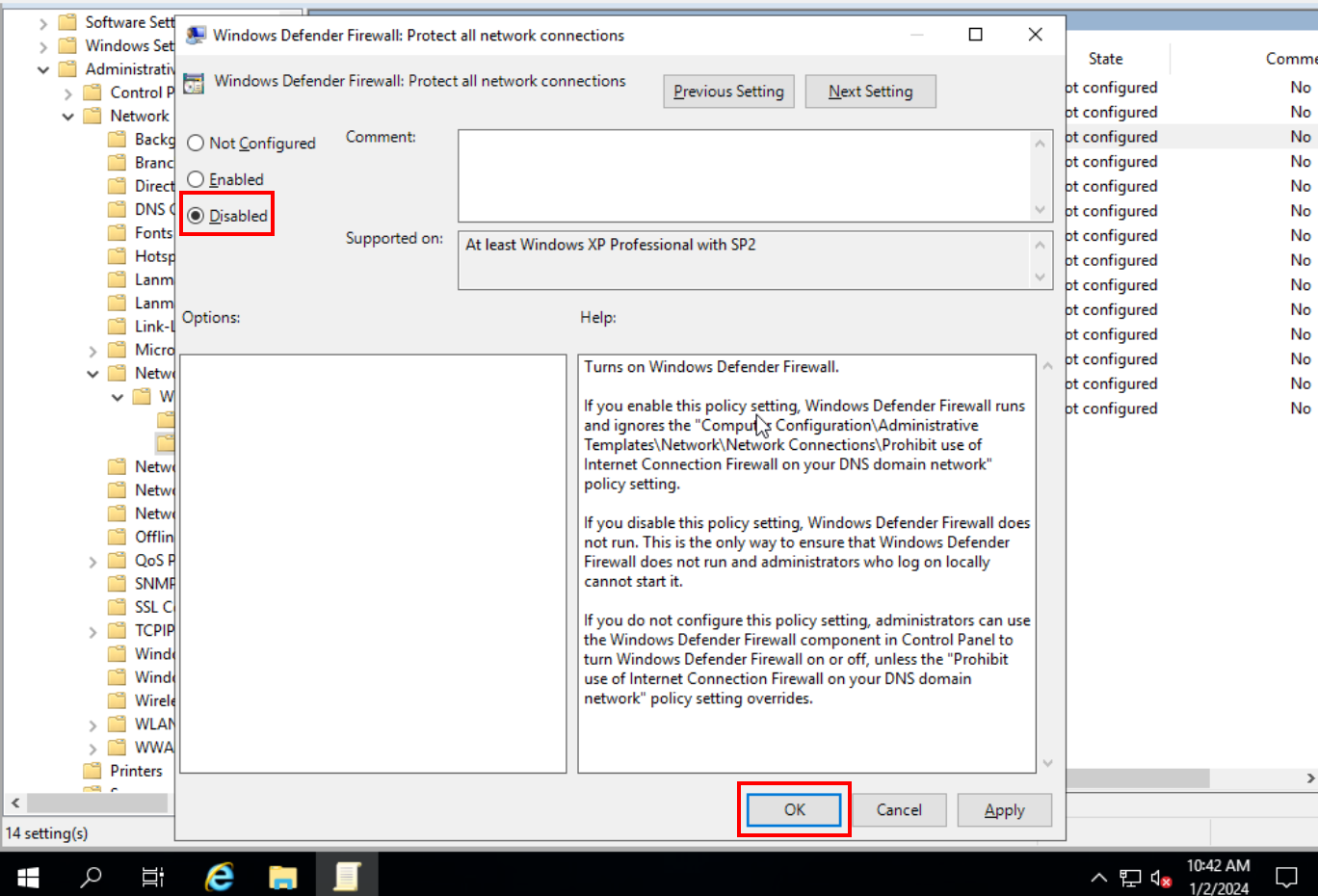Click the Previous Setting button
1318x896 pixels.
pyautogui.click(x=728, y=92)
